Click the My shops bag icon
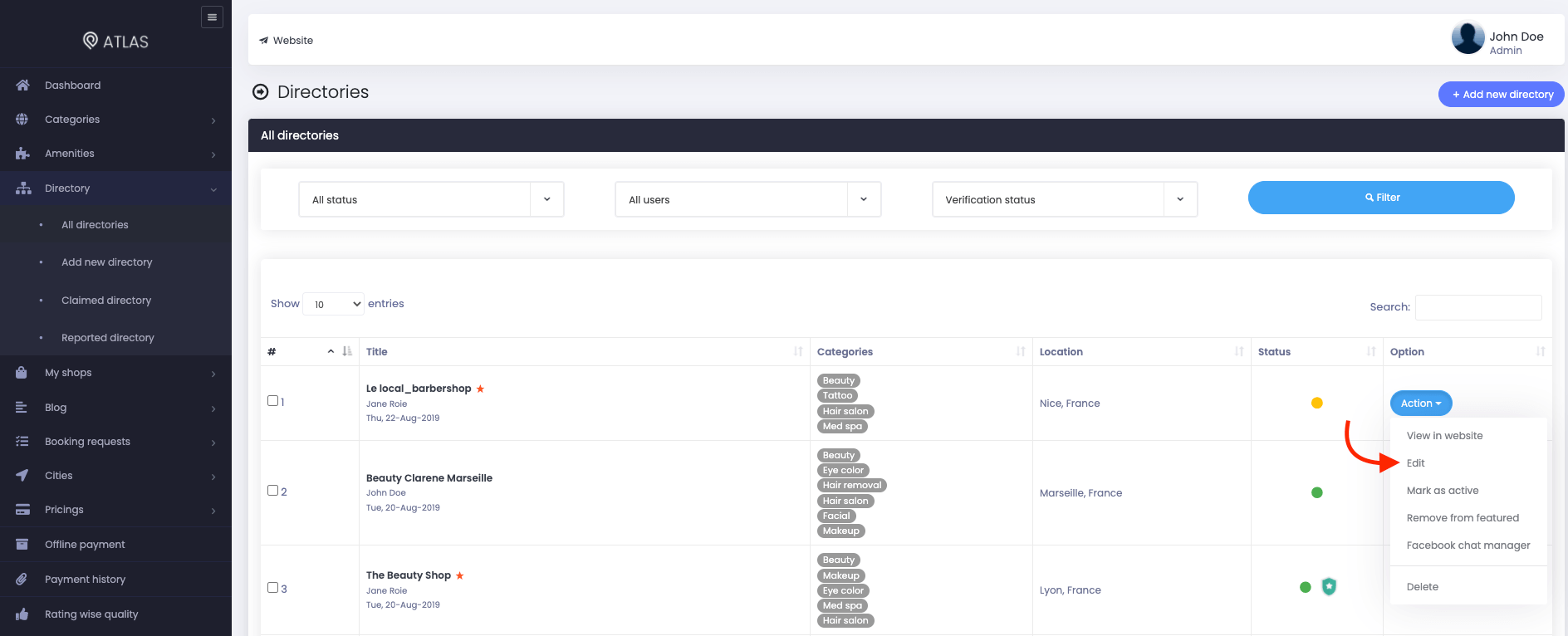Viewport: 1568px width, 636px height. [22, 372]
